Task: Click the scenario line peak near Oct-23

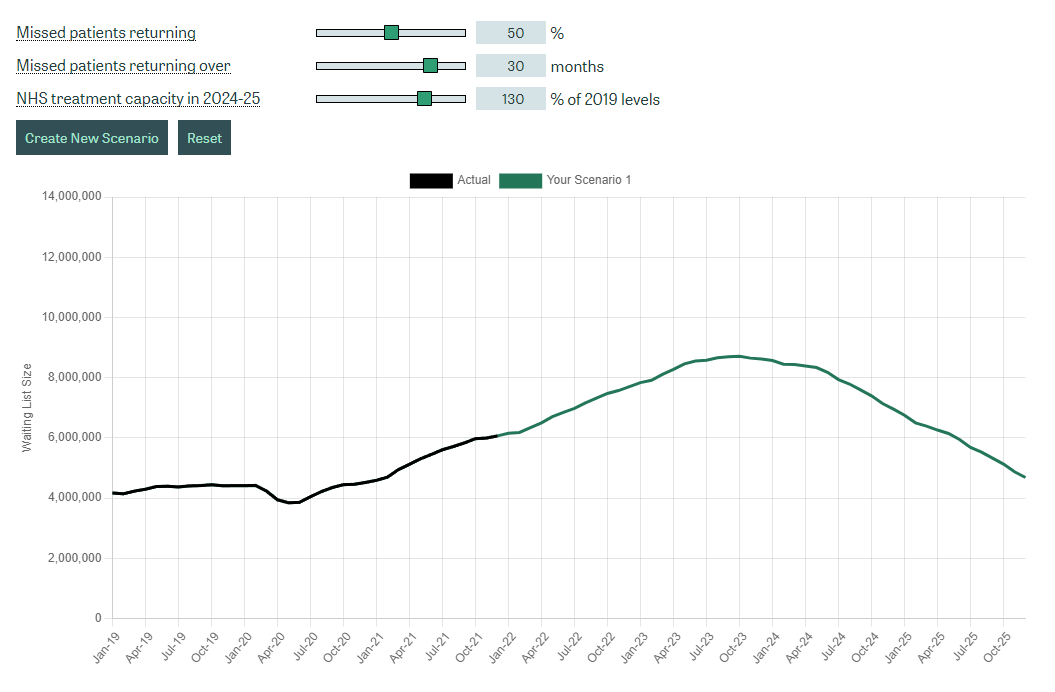Action: (739, 356)
